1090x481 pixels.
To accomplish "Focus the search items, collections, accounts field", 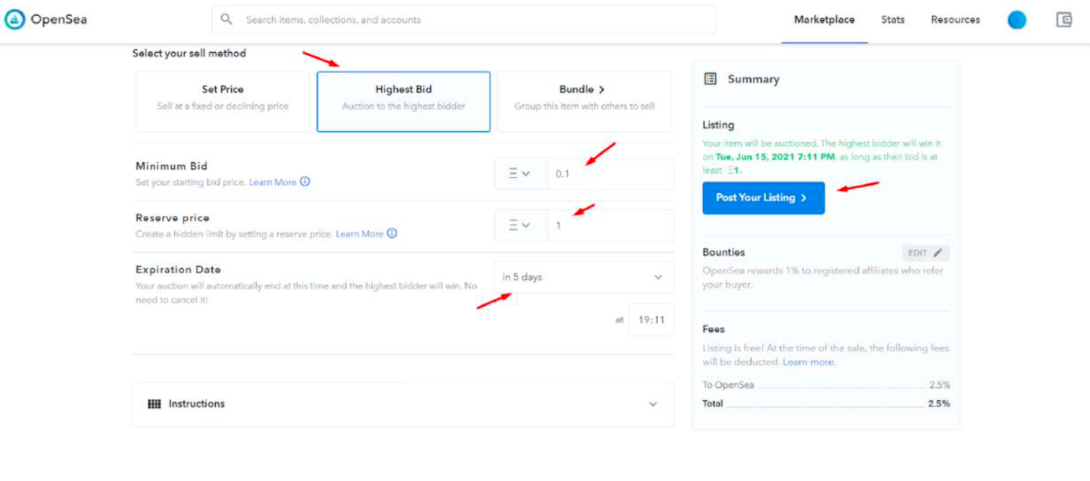I will (464, 19).
